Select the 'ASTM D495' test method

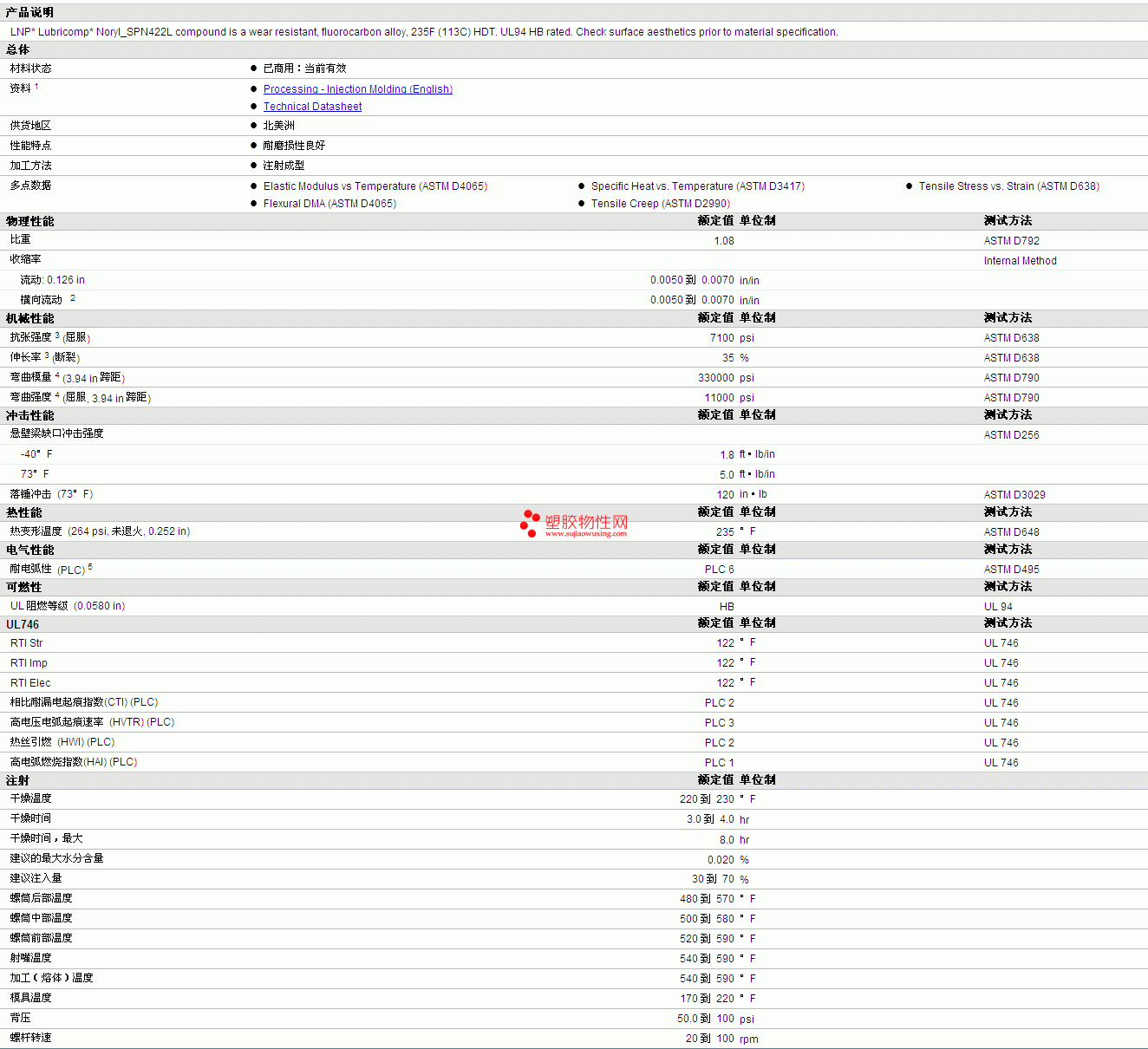tap(1012, 570)
